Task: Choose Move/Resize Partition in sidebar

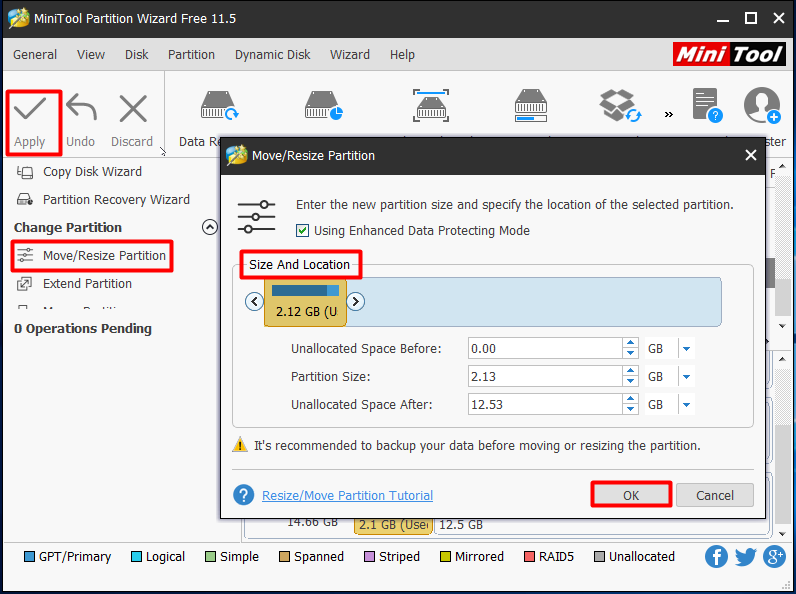Action: tap(91, 255)
